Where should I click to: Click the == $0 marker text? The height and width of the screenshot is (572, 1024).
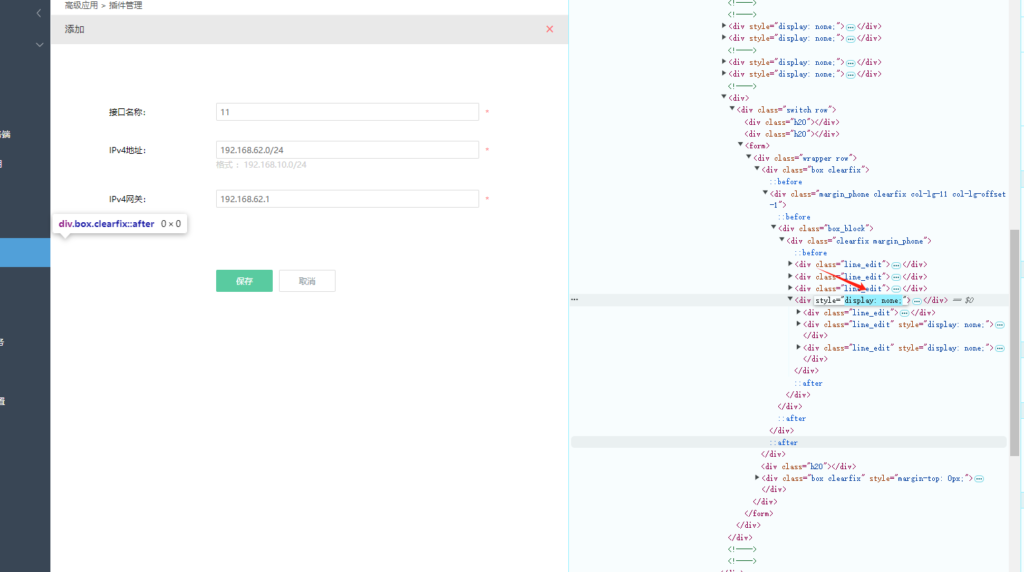pos(963,300)
